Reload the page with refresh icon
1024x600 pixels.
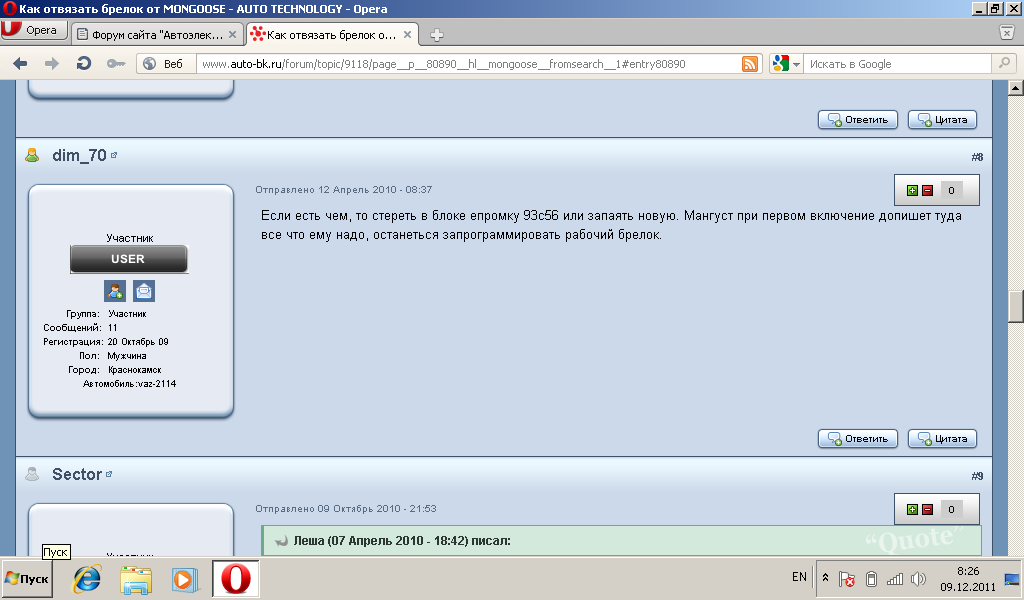point(84,63)
